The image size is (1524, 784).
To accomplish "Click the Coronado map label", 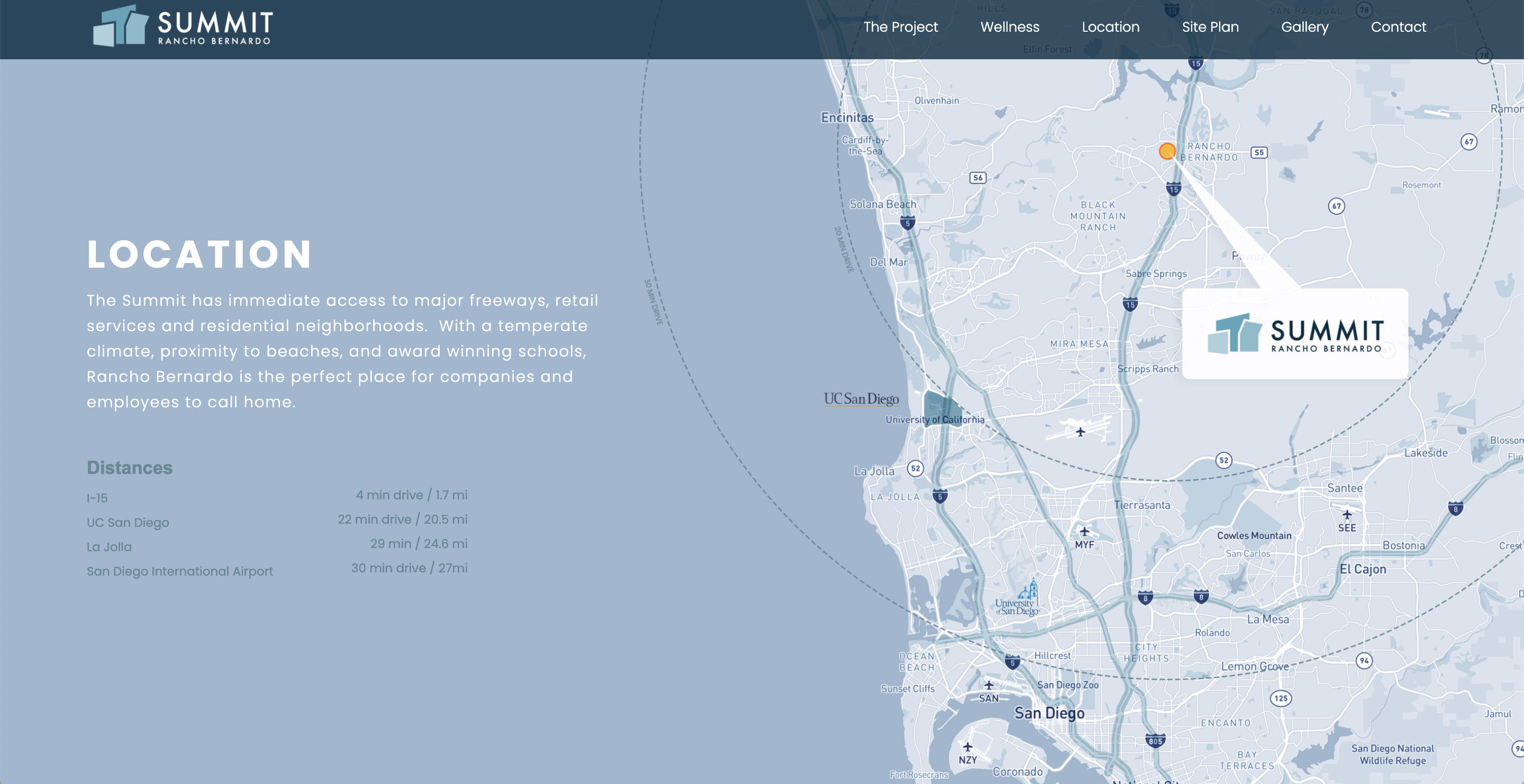I will pos(1018,772).
